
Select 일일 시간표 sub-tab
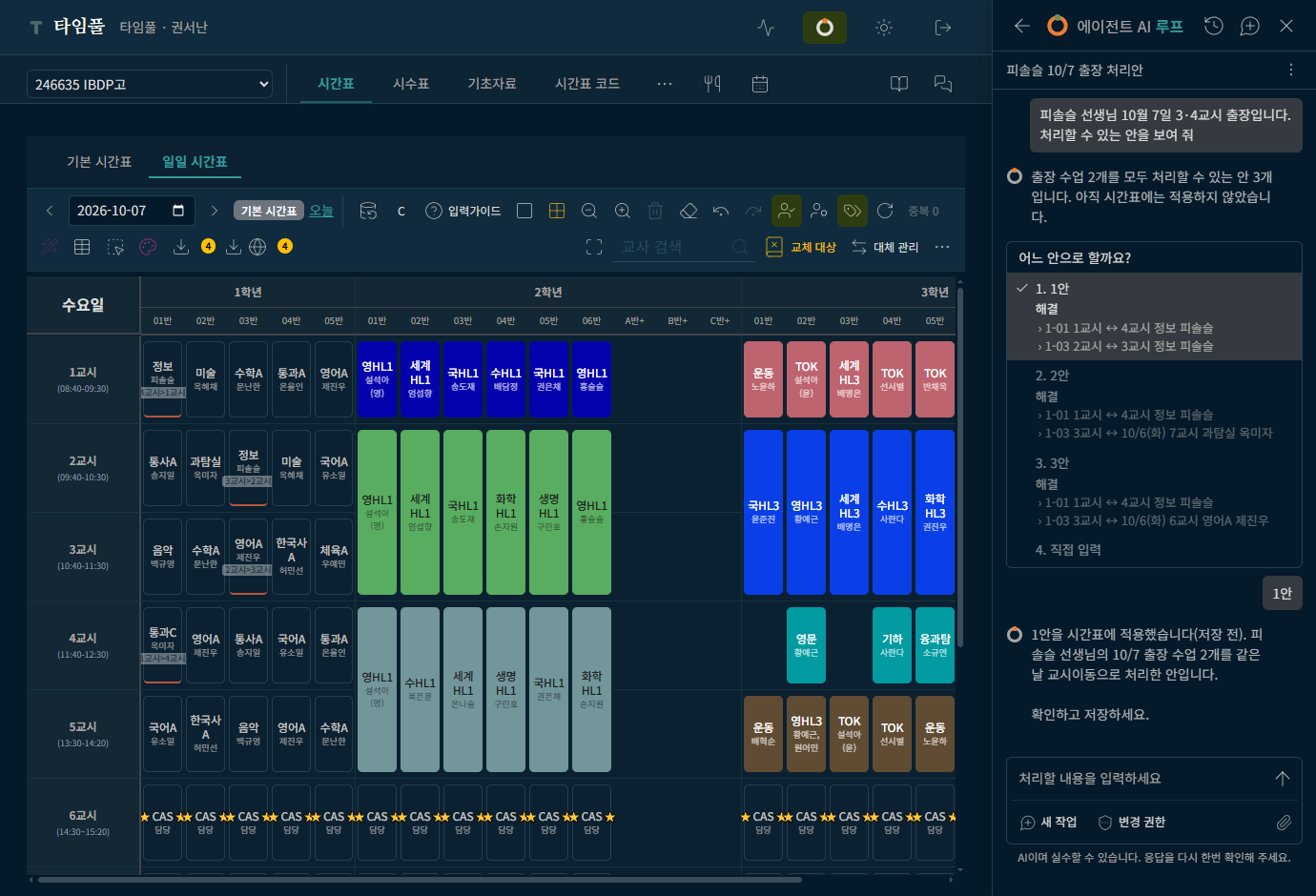coord(195,162)
